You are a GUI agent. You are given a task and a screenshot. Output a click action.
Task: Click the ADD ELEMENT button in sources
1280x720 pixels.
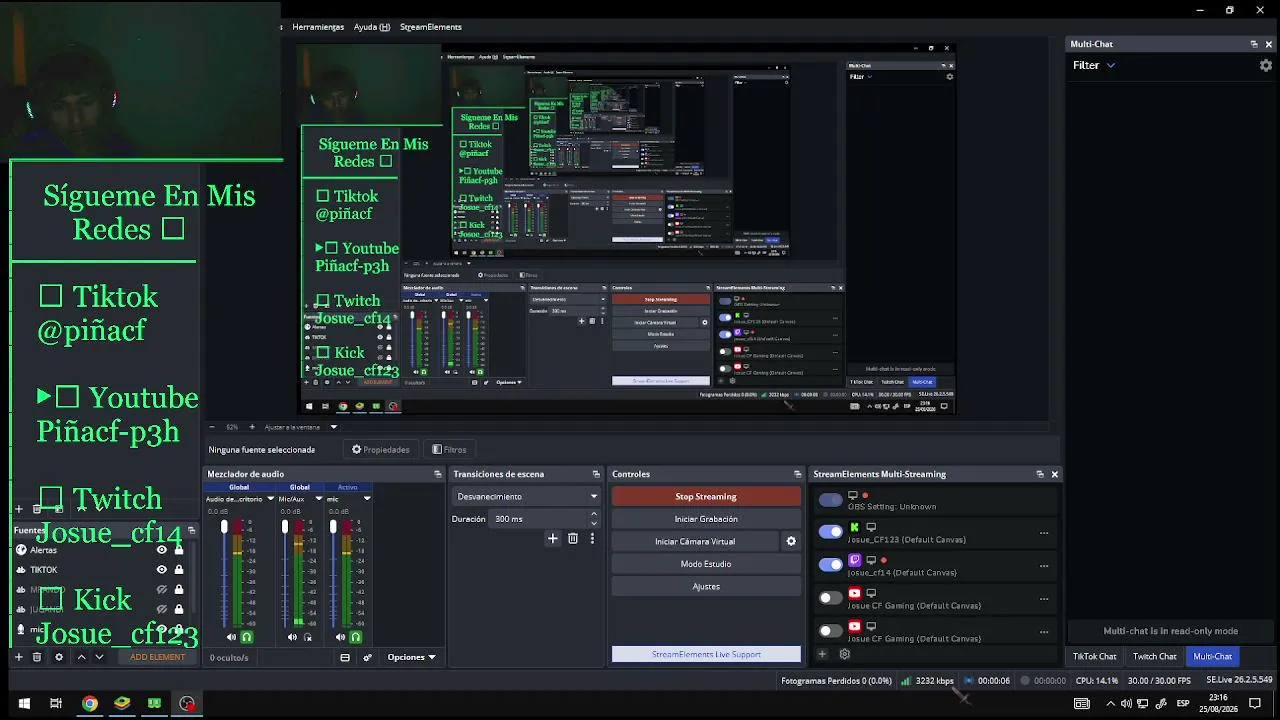click(x=157, y=657)
